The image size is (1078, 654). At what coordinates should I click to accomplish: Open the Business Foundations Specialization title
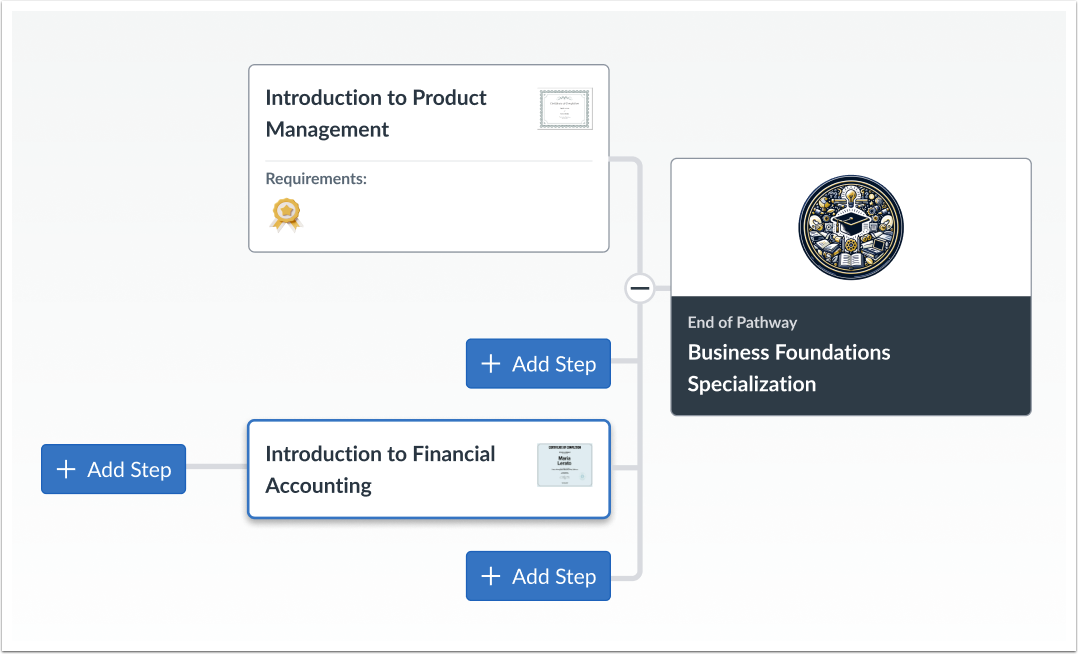[x=788, y=367]
